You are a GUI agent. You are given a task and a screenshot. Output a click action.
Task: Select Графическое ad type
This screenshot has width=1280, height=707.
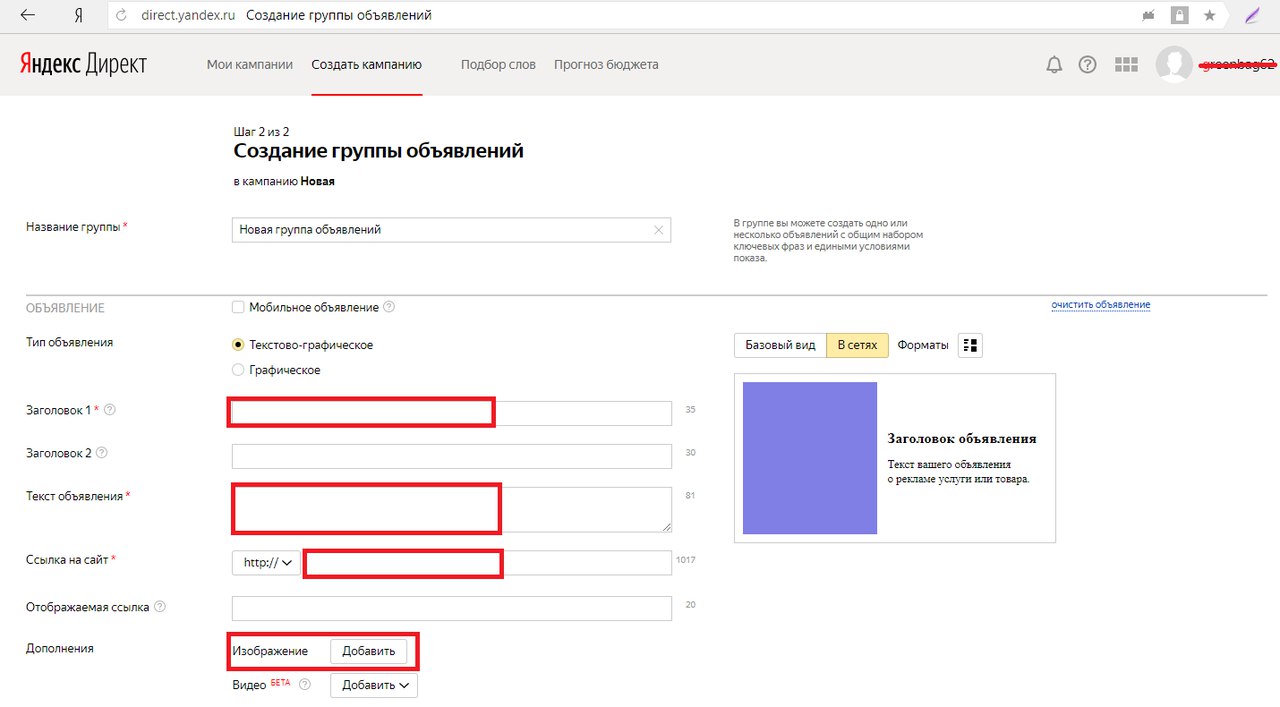(x=238, y=370)
